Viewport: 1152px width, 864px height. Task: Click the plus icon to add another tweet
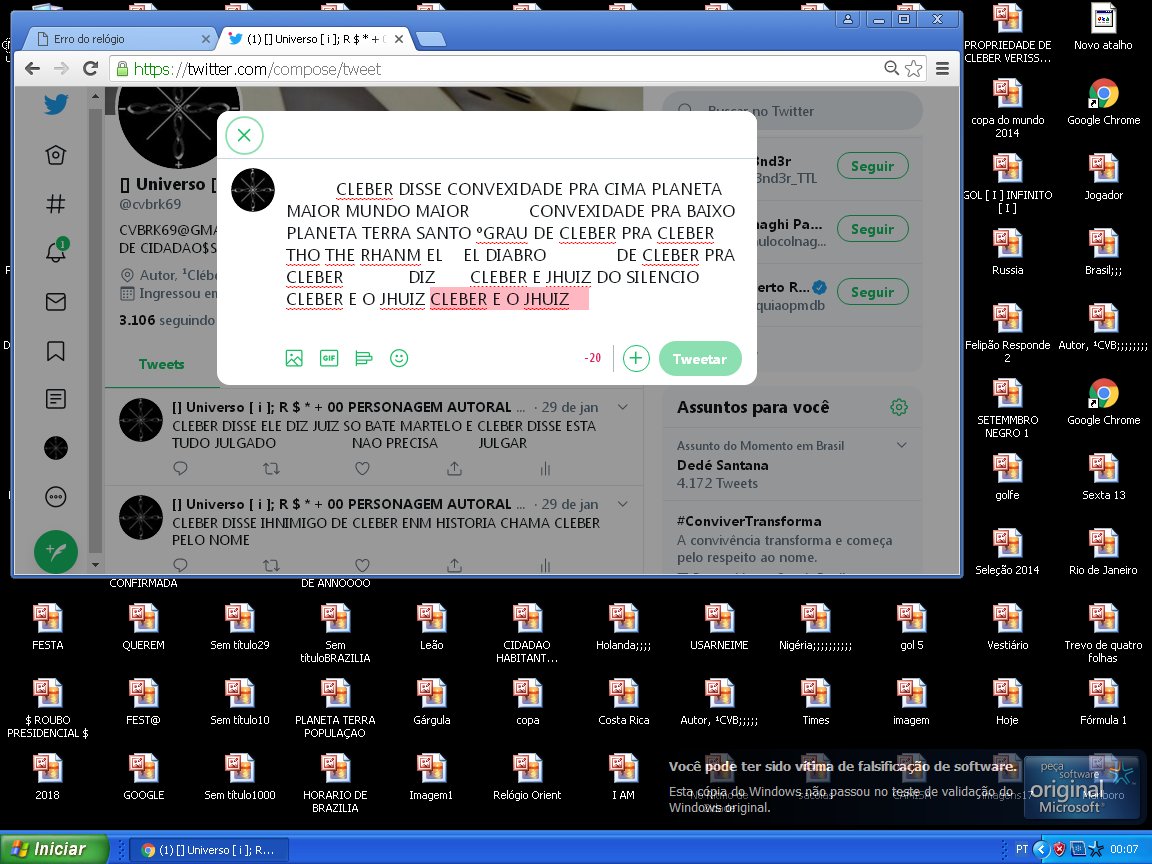tap(636, 357)
